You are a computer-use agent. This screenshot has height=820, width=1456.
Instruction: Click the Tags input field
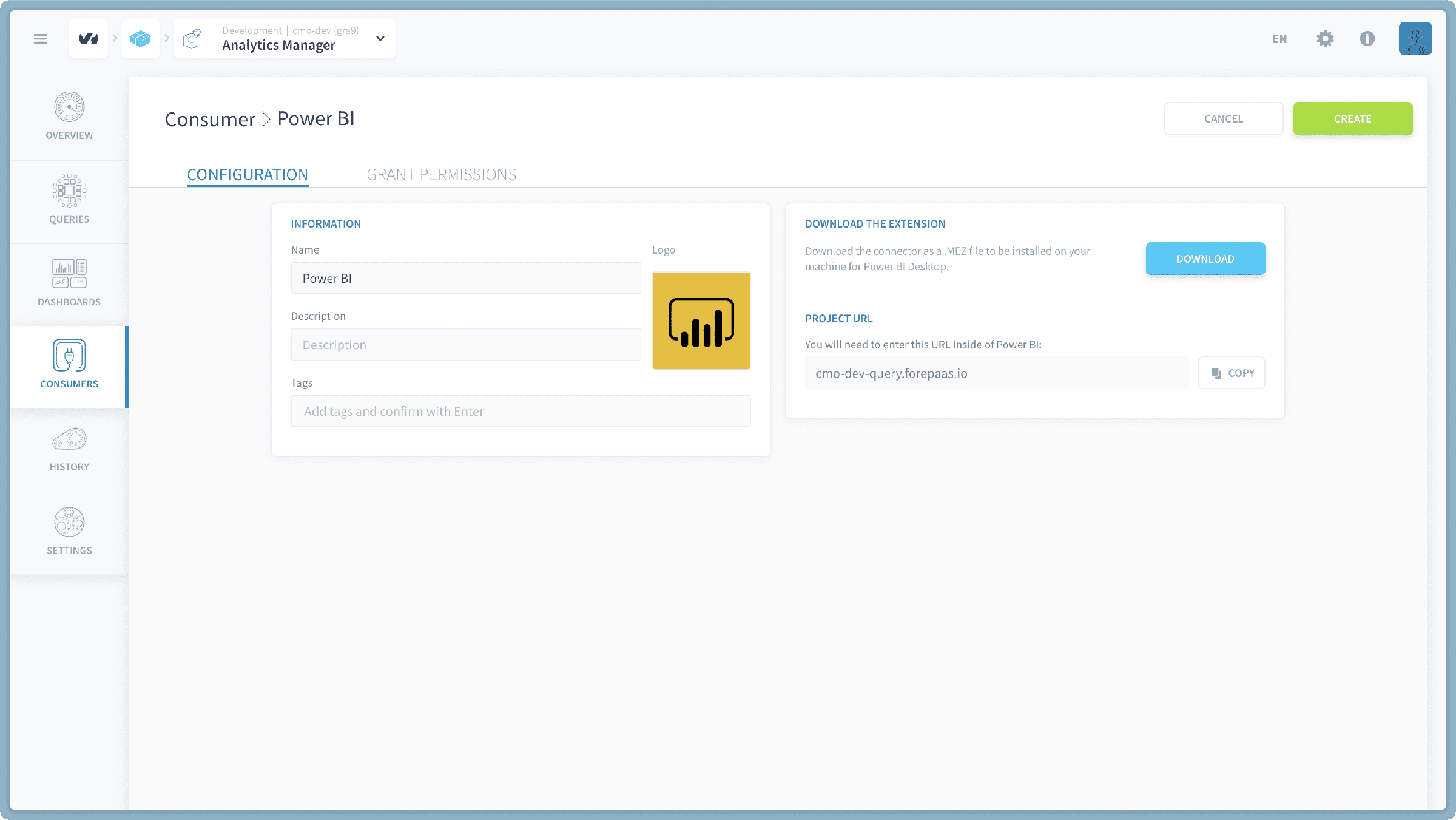pyautogui.click(x=521, y=412)
